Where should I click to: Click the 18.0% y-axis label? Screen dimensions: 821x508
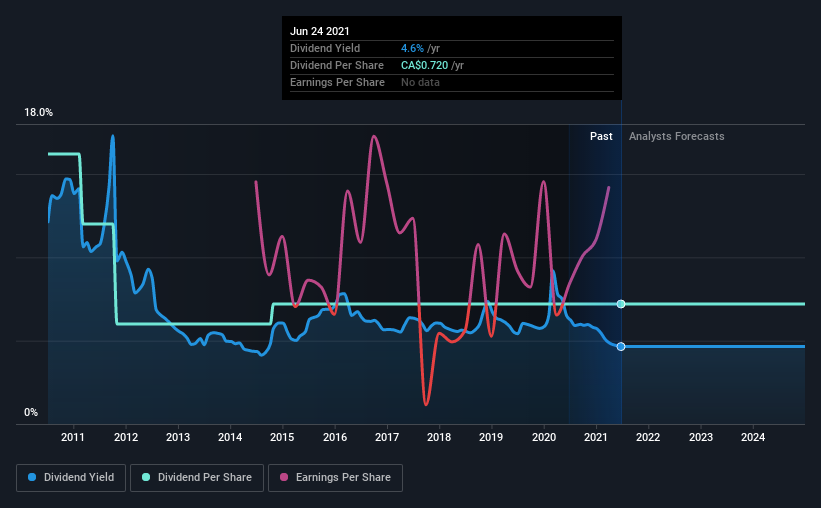click(x=38, y=113)
